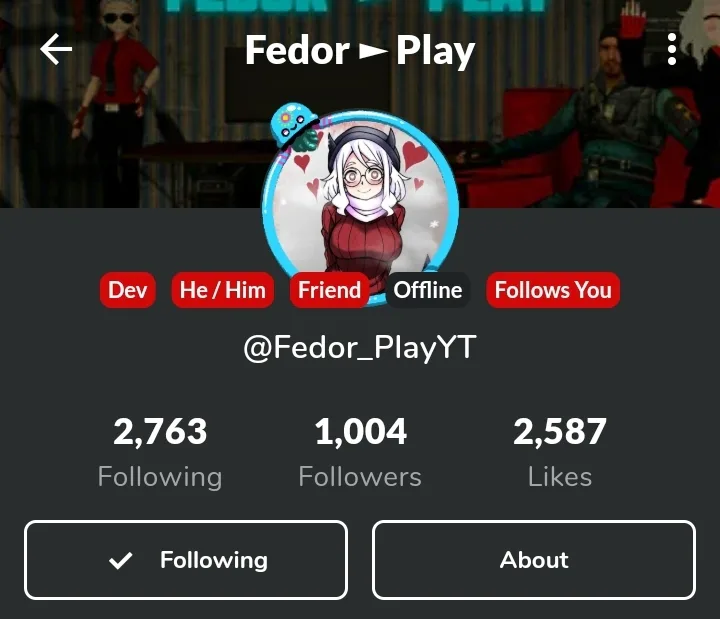
Task: Go back with the arrow icon
Action: [x=56, y=49]
